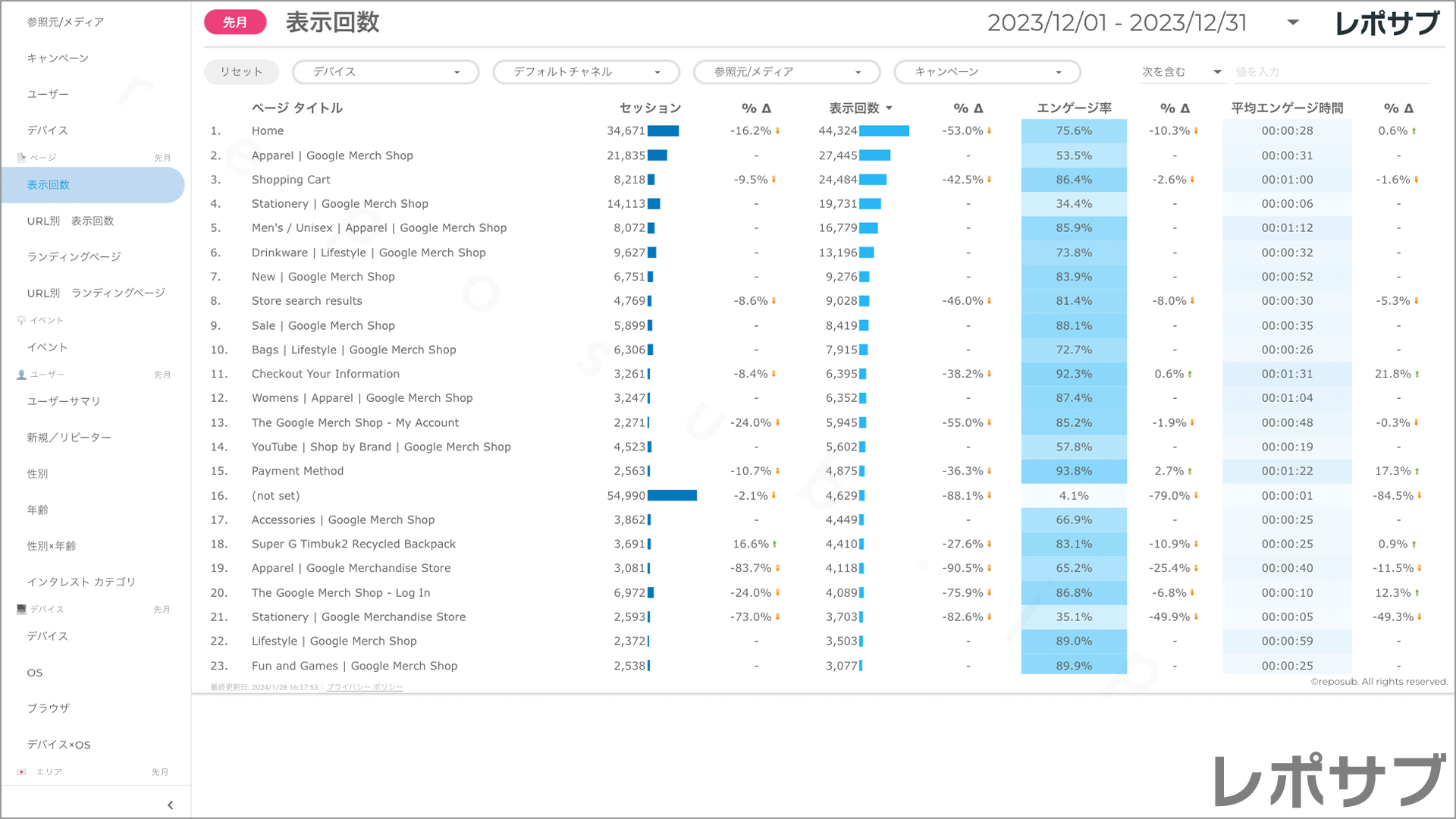This screenshot has height=819, width=1456.
Task: Click the レポサブ logo in header
Action: click(x=1387, y=24)
